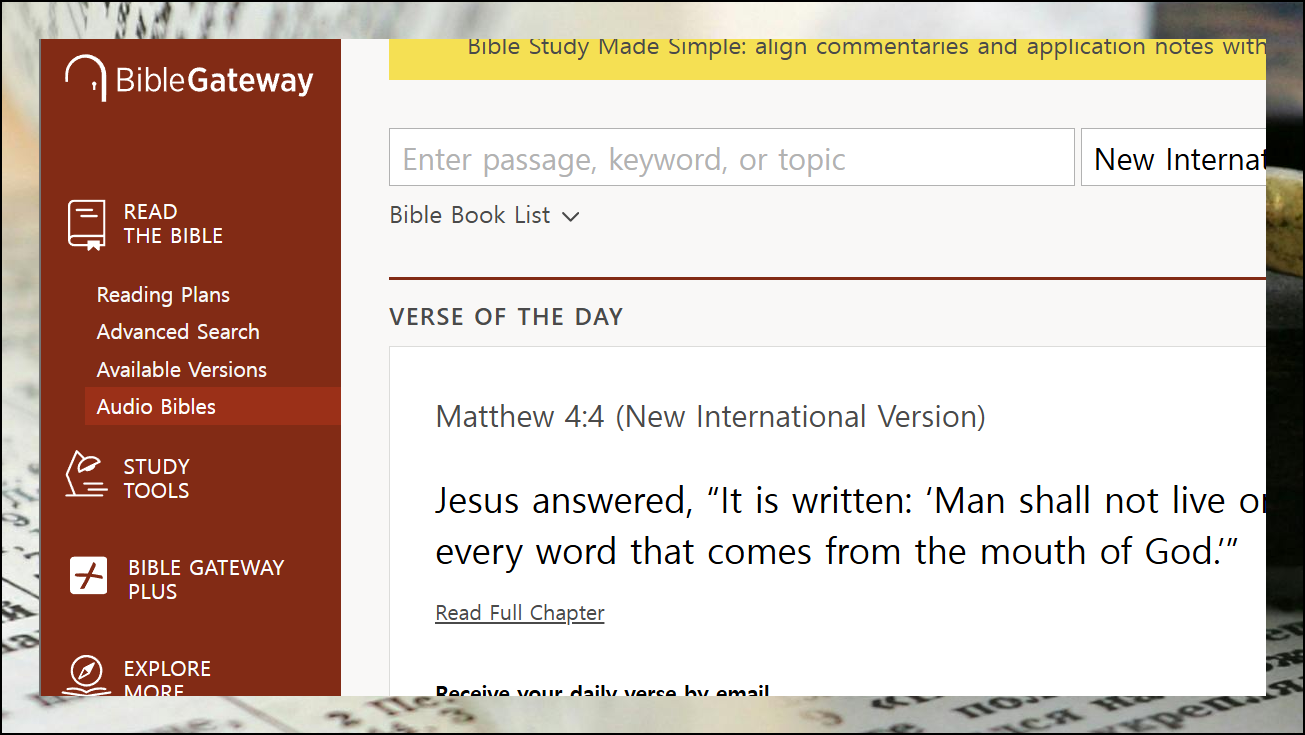Image resolution: width=1305 pixels, height=735 pixels.
Task: Click the passage, keyword, or topic search field
Action: (x=732, y=157)
